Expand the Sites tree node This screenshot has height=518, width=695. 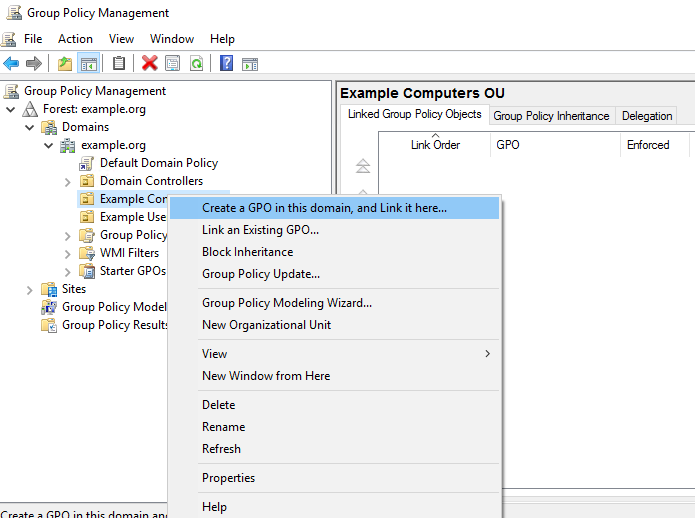[30, 289]
